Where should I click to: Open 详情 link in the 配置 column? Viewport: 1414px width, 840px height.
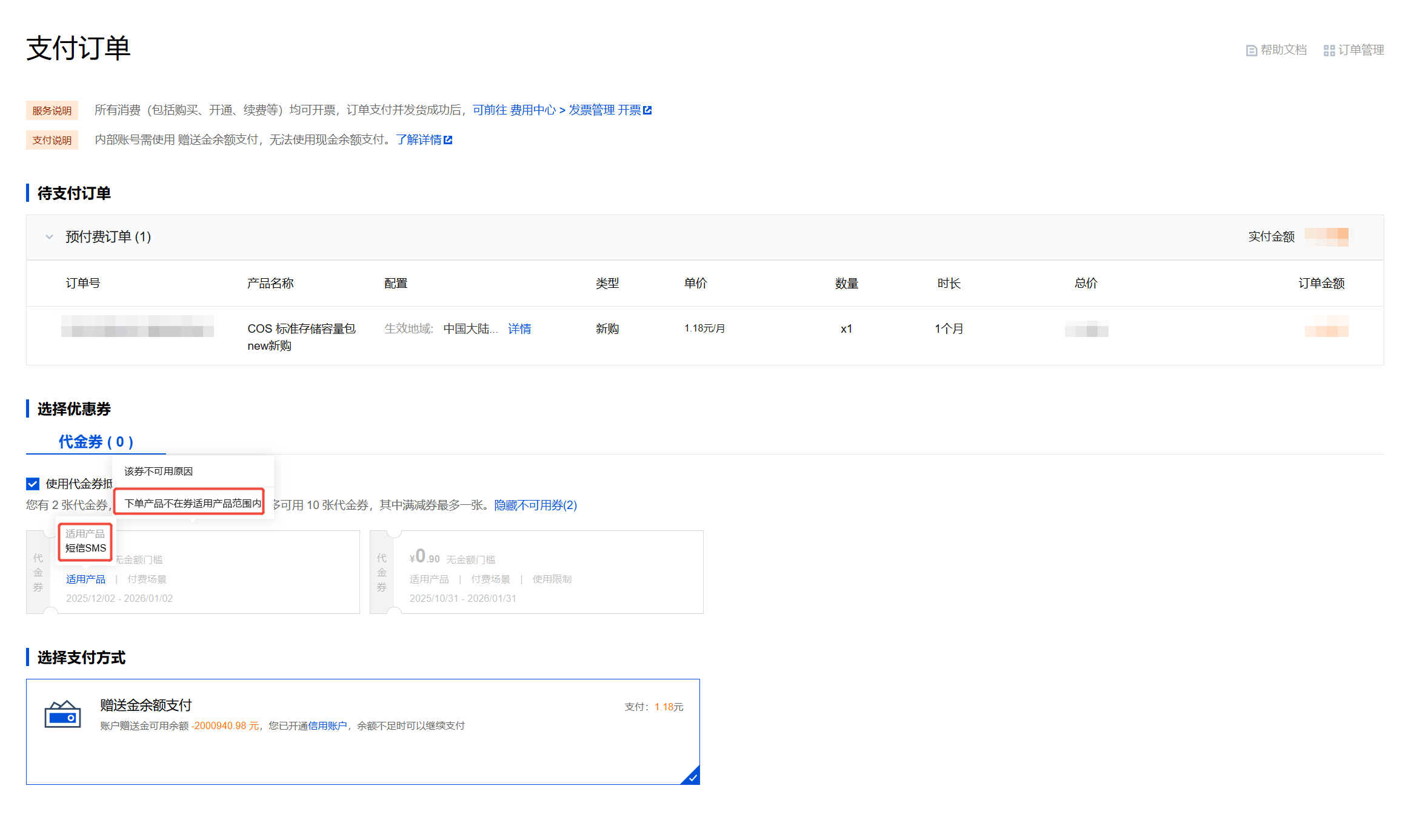[x=519, y=328]
